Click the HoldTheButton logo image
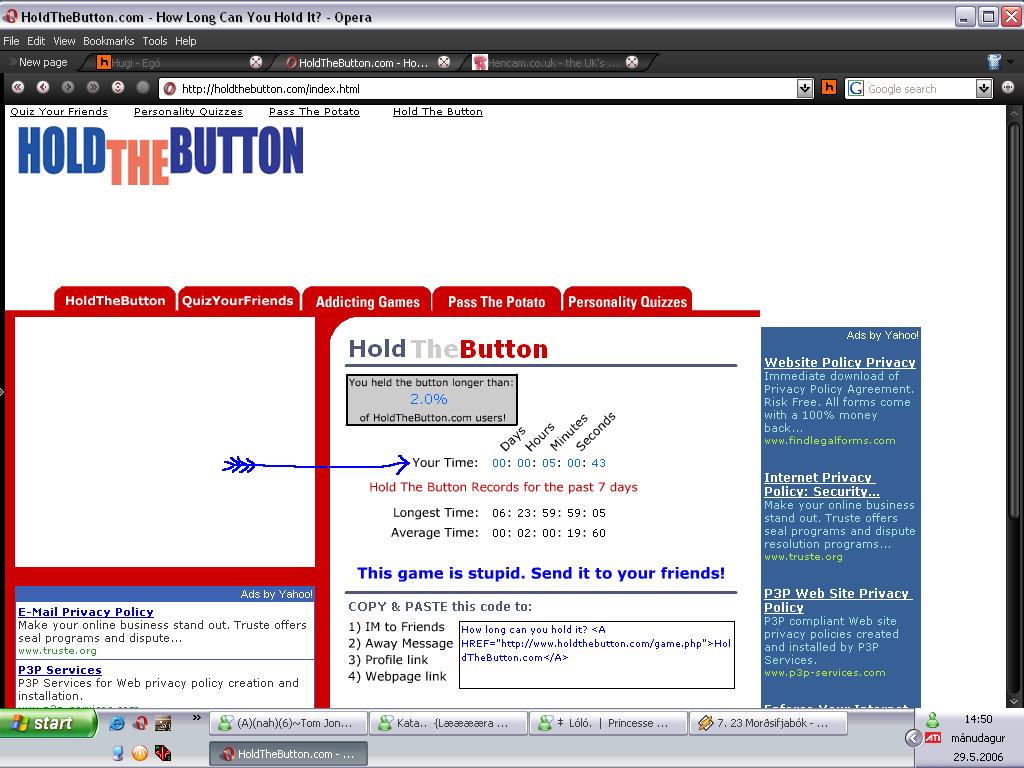1024x768 pixels. click(161, 155)
